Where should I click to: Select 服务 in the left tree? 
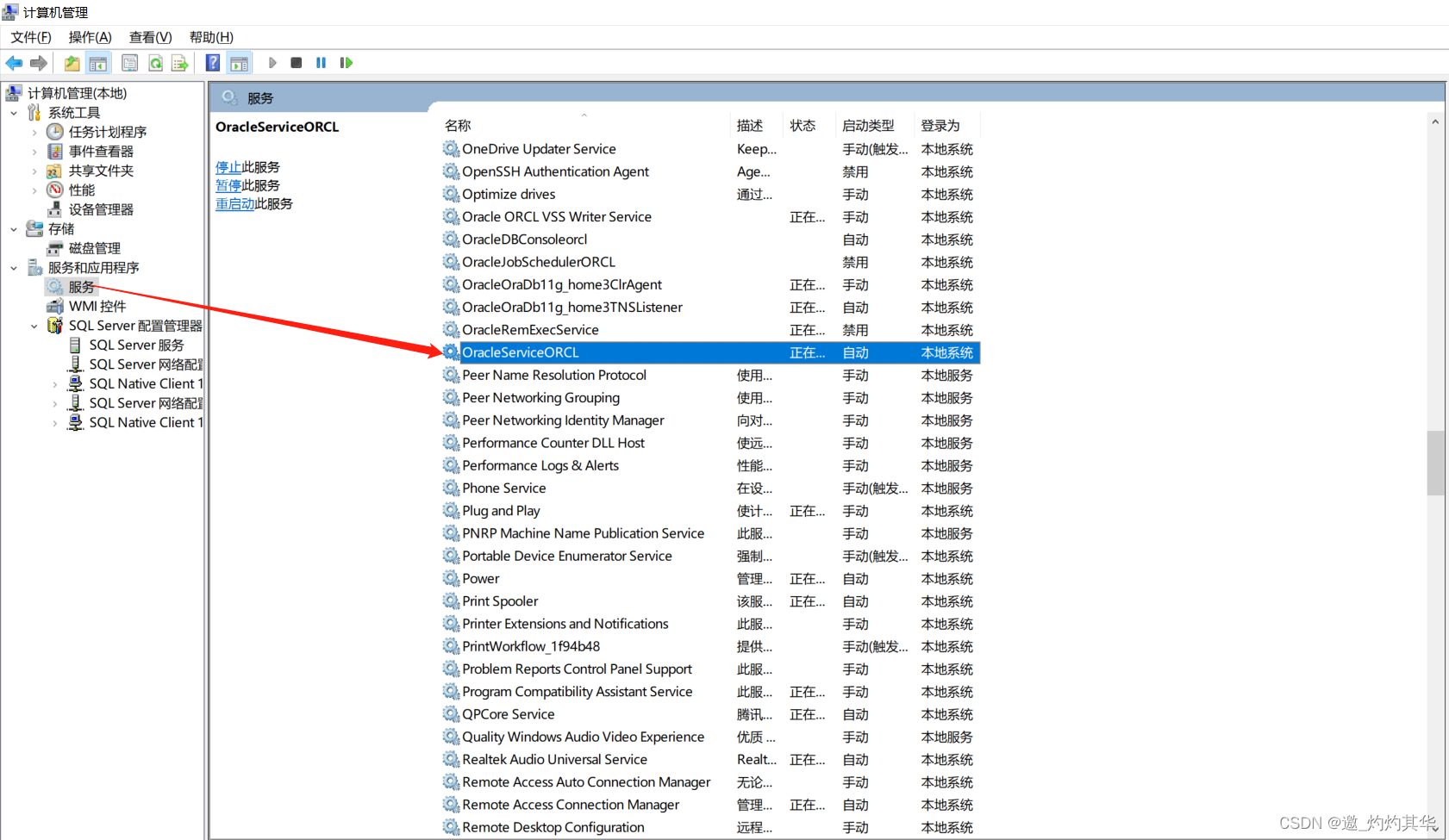coord(81,287)
